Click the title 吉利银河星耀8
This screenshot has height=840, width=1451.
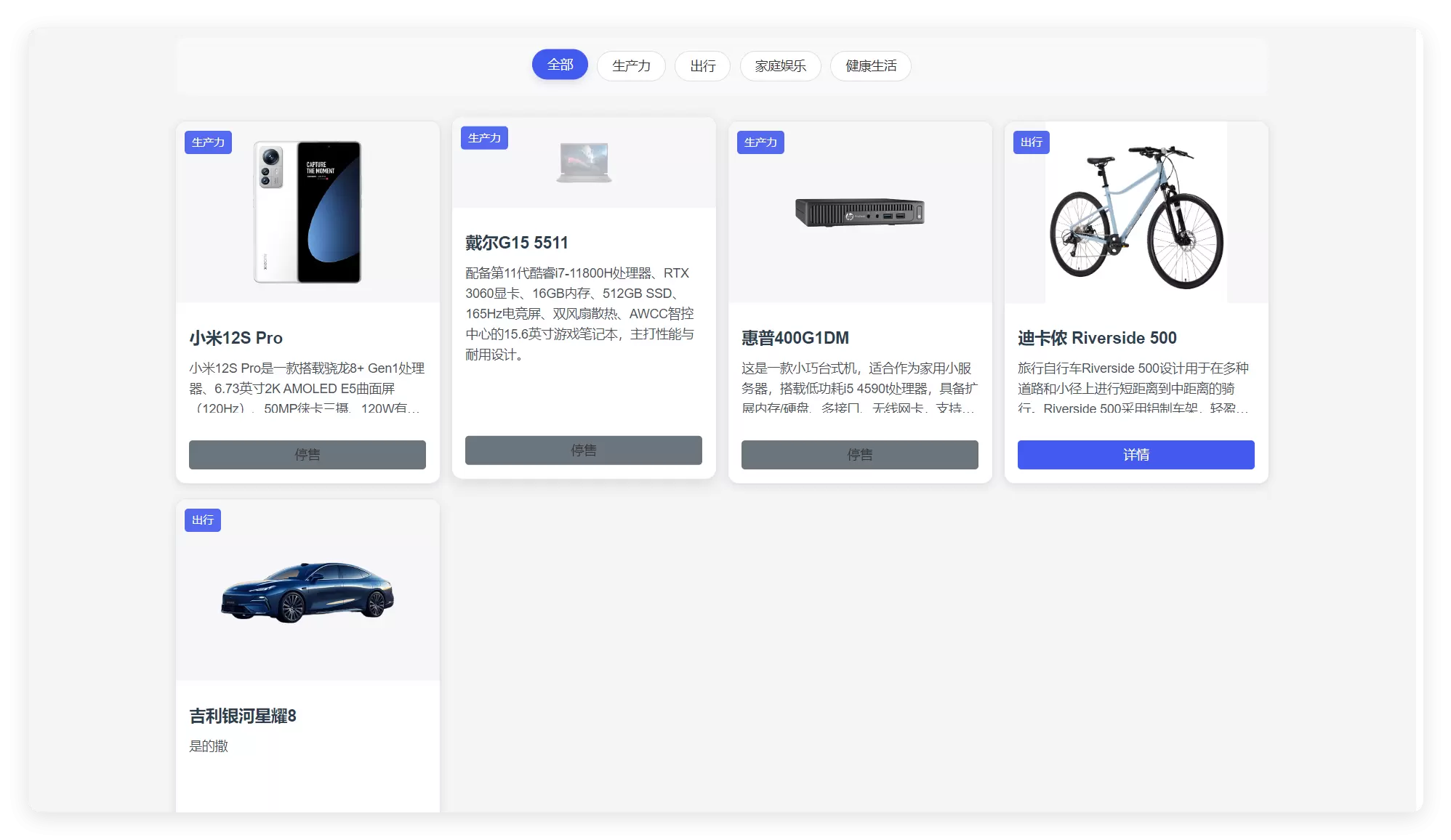coord(243,716)
